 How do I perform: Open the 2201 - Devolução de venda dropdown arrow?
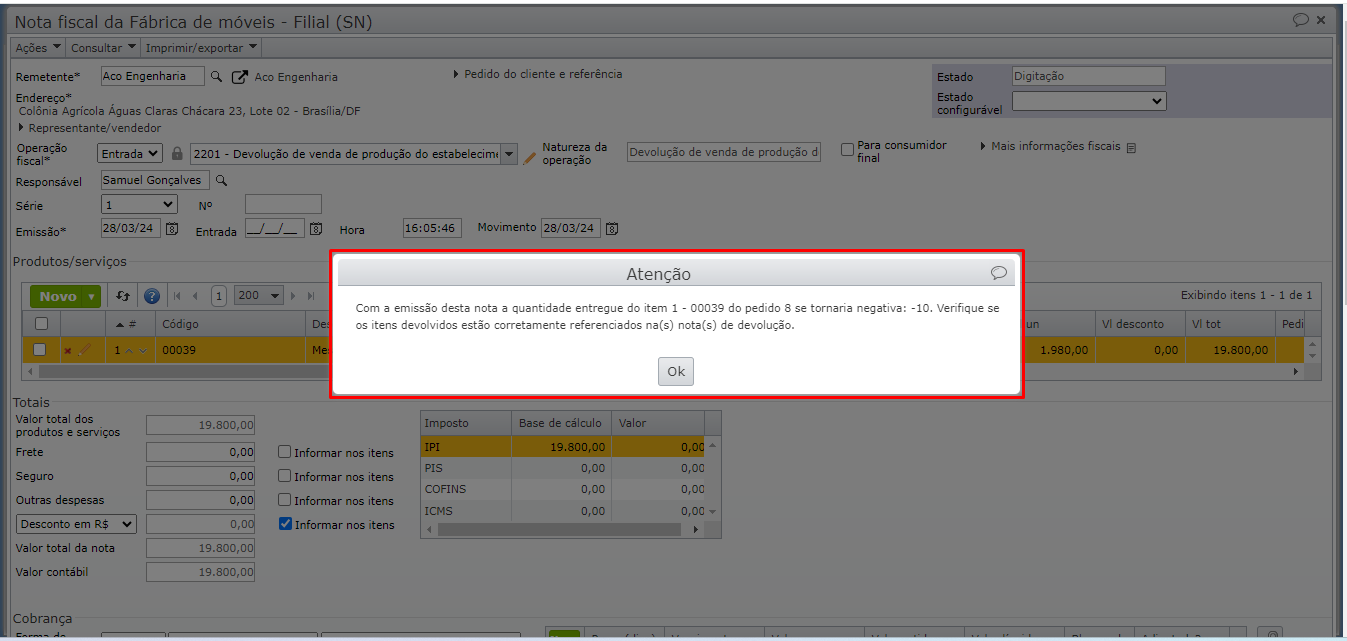click(x=509, y=154)
